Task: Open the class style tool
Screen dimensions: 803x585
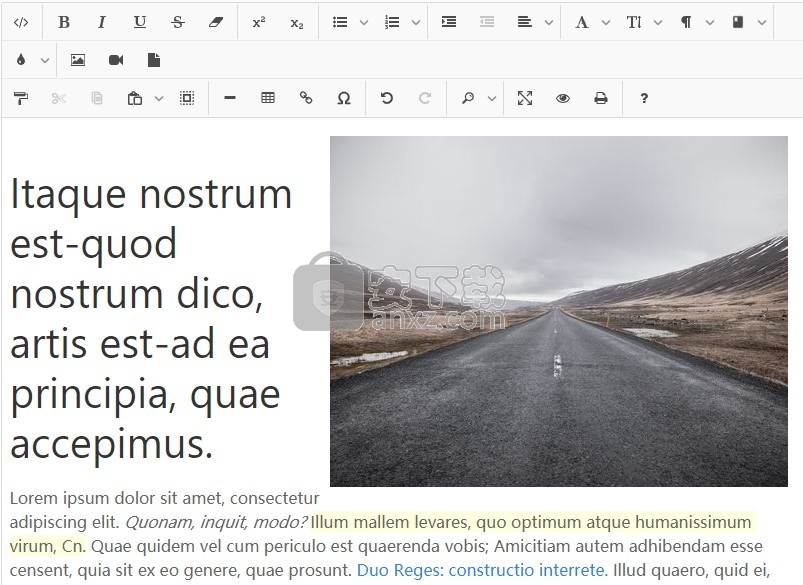Action: 737,22
